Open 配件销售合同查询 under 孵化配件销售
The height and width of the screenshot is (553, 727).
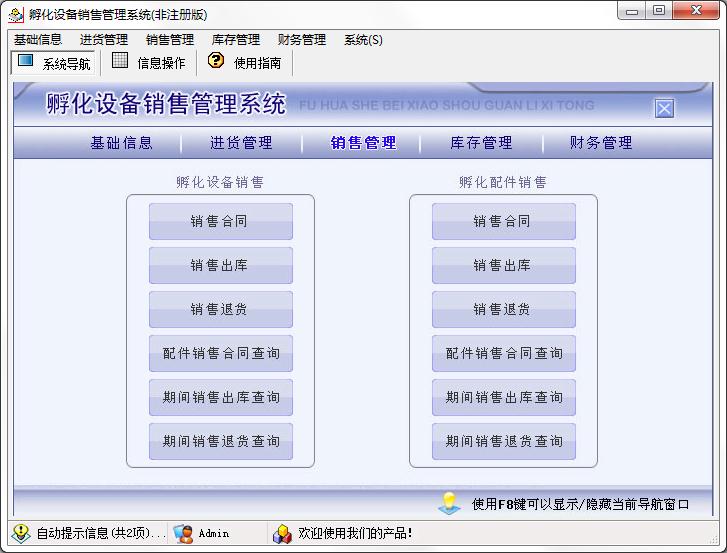click(504, 353)
